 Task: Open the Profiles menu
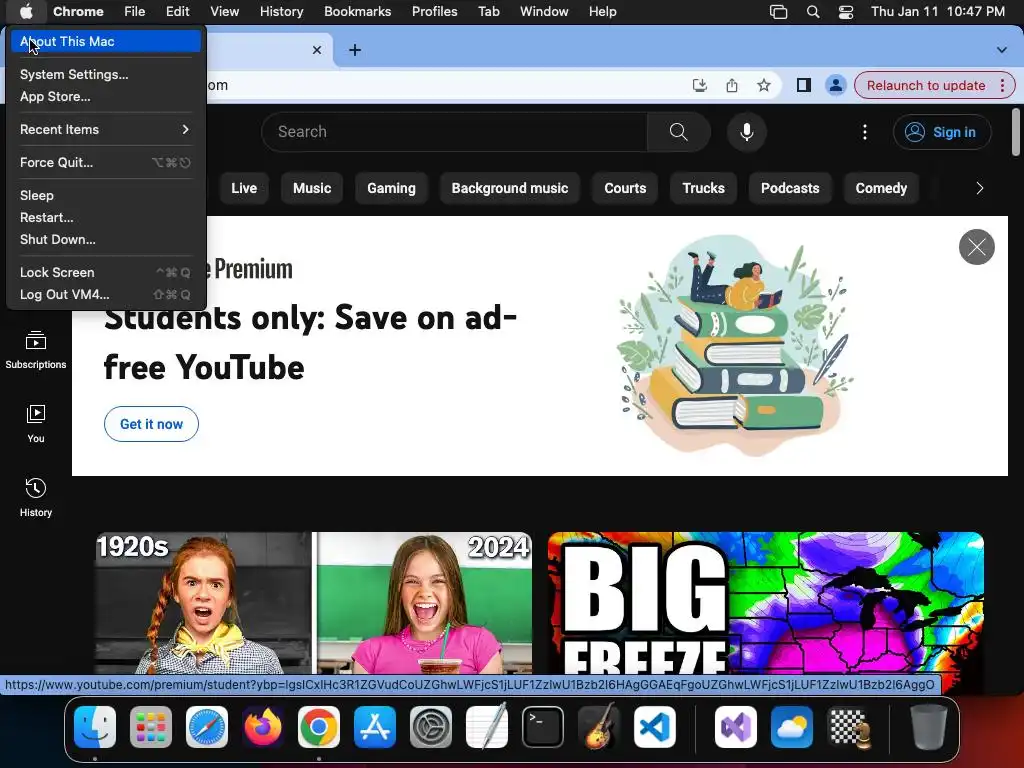[434, 11]
